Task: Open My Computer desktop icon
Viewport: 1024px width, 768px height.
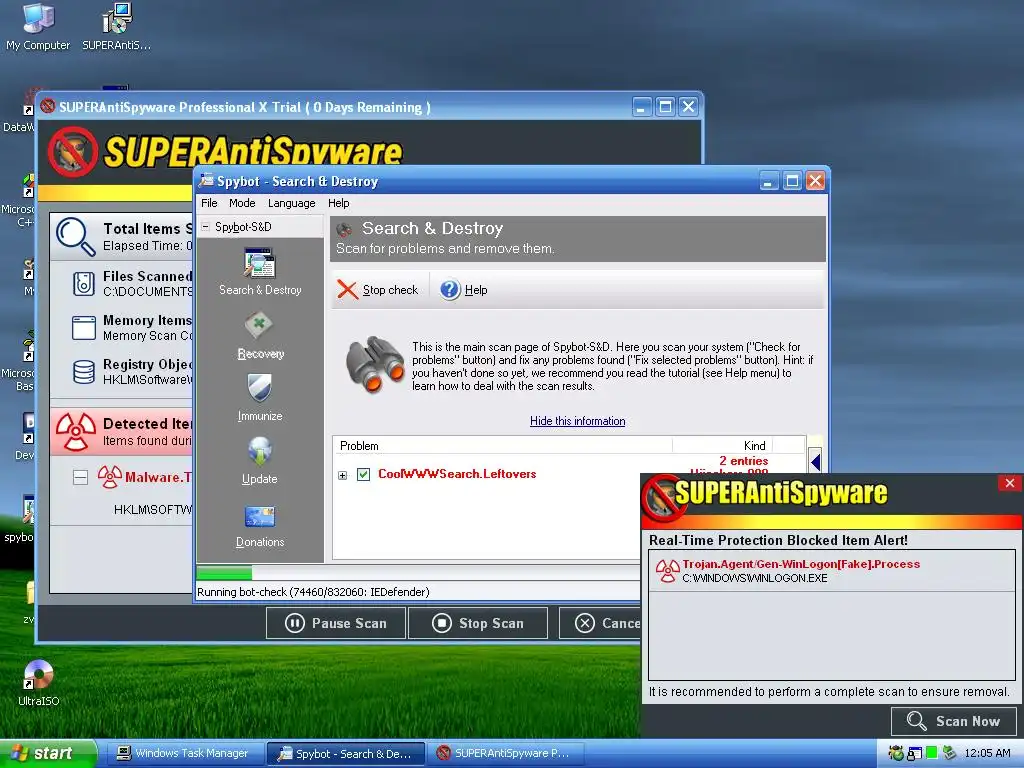Action: click(38, 27)
